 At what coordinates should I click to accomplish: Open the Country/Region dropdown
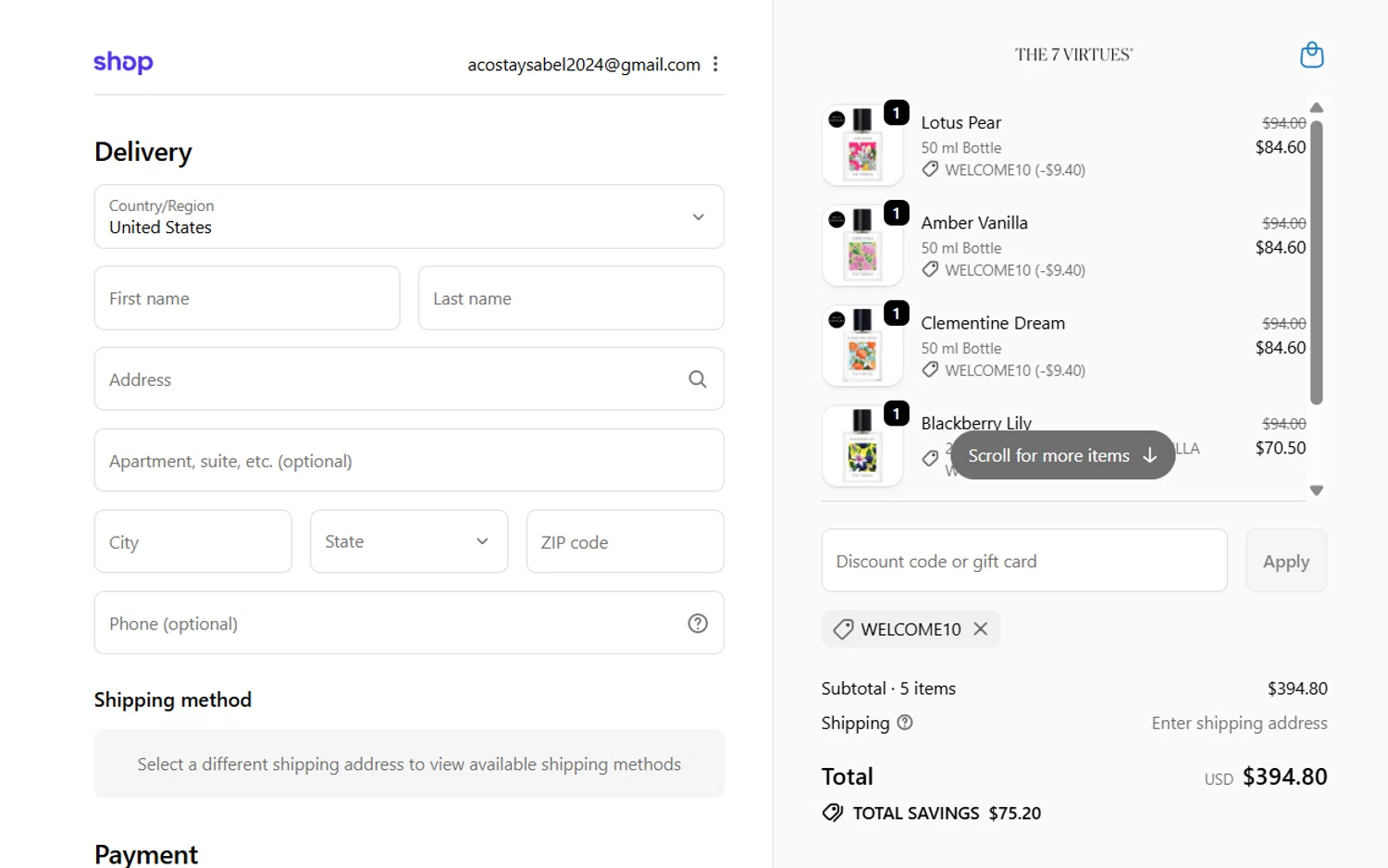409,217
